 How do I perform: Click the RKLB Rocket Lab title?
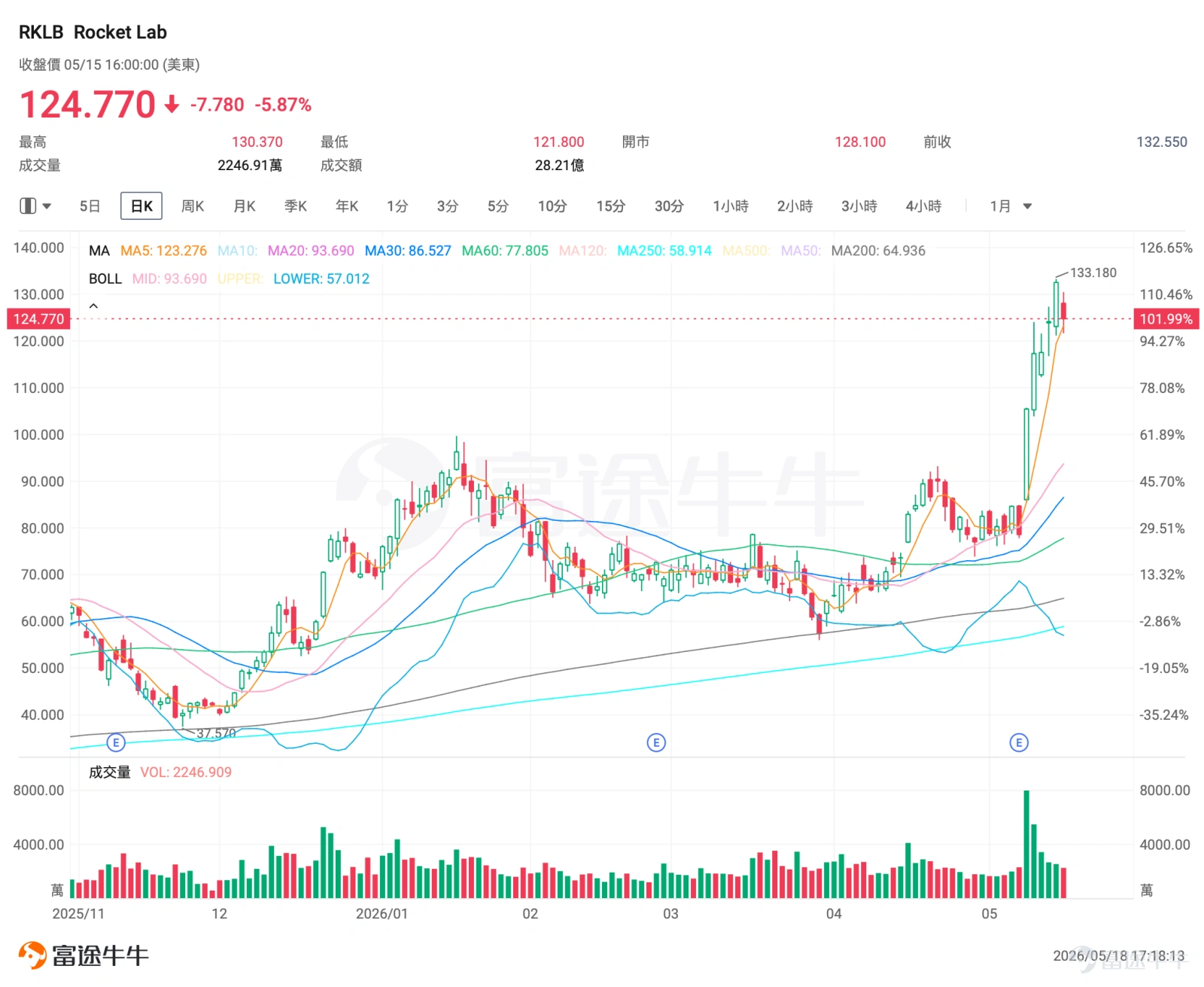pos(93,32)
